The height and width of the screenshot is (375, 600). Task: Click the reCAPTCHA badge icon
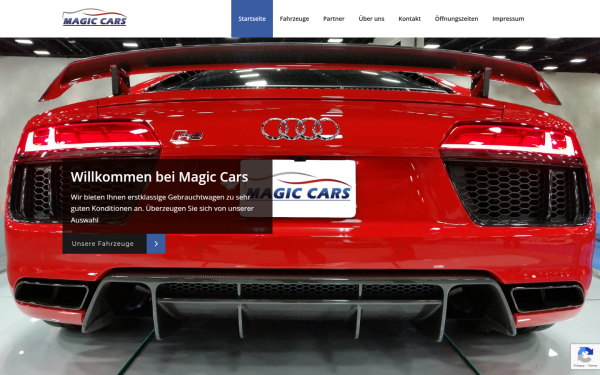585,356
